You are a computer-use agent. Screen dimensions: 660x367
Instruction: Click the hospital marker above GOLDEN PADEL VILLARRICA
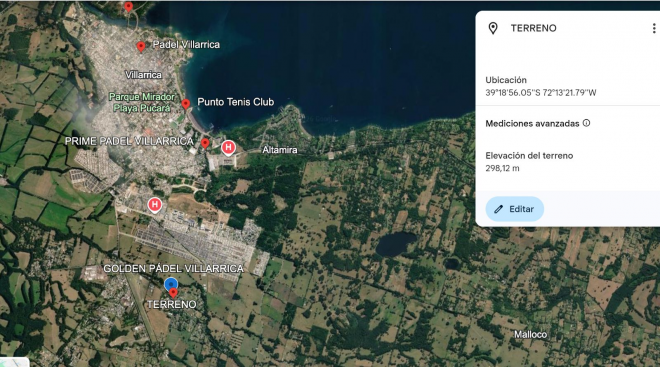click(x=154, y=205)
